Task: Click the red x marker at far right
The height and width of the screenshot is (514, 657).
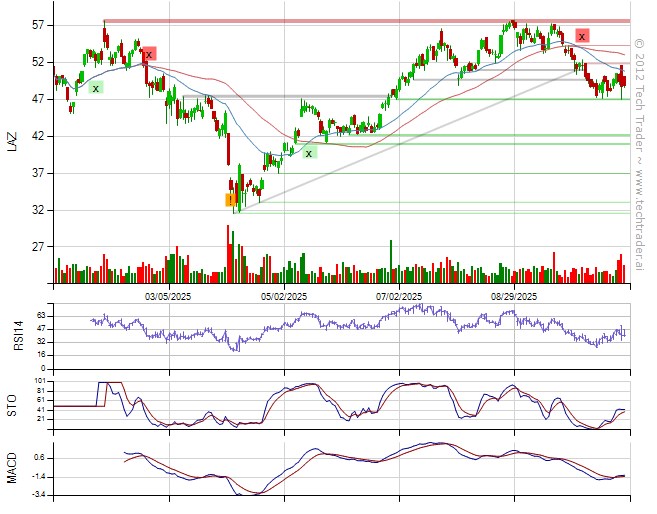Action: click(581, 36)
